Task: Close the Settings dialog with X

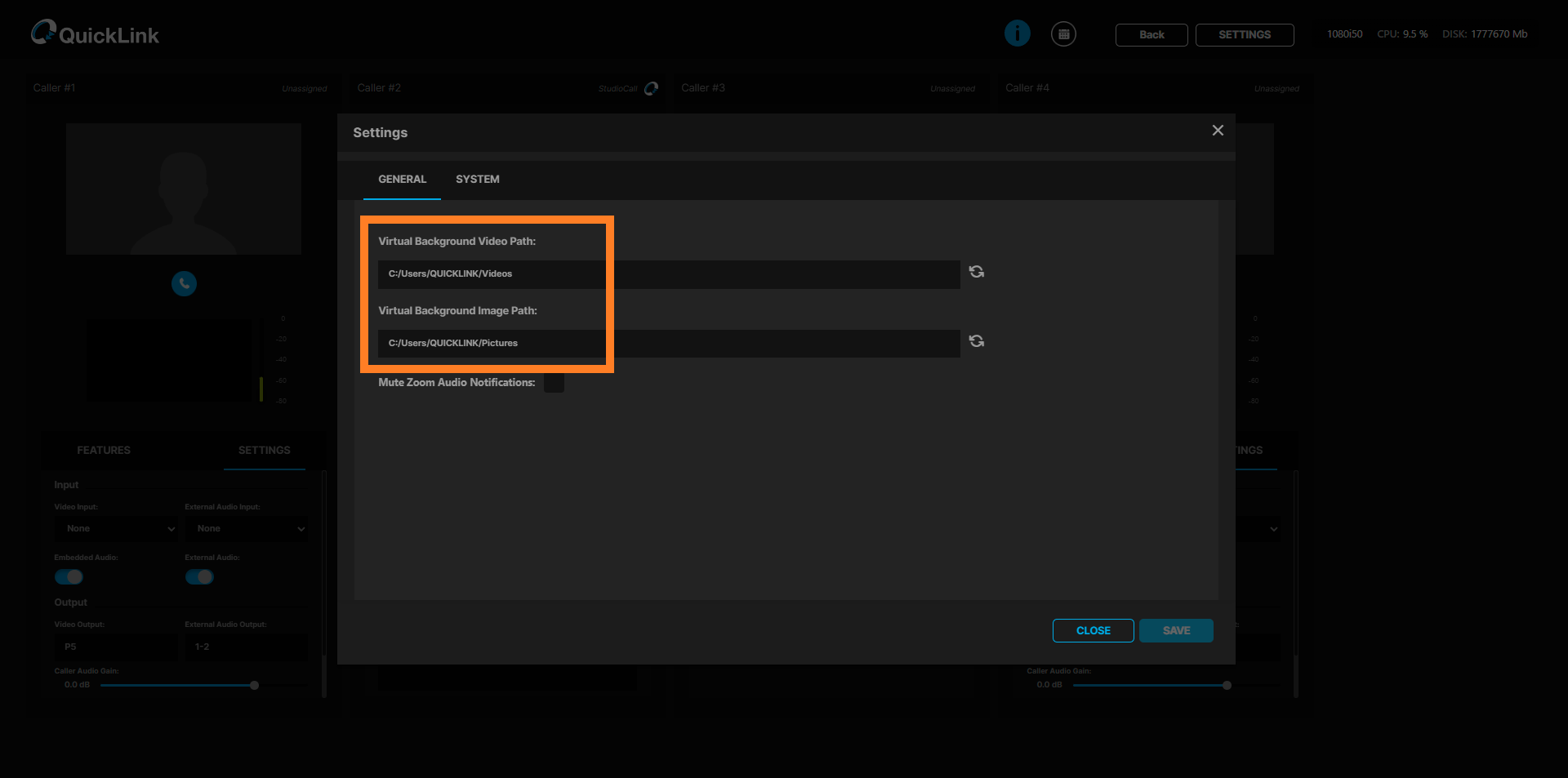Action: point(1218,131)
